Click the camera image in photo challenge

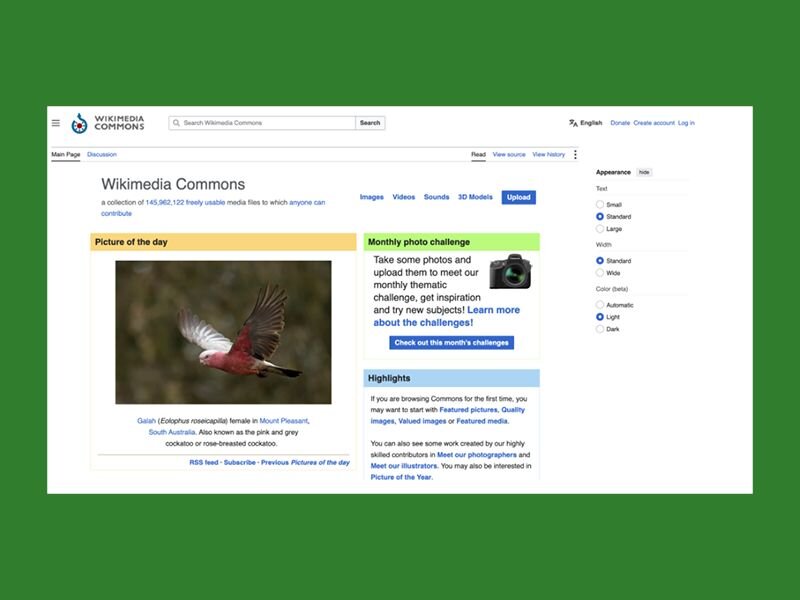click(x=510, y=271)
